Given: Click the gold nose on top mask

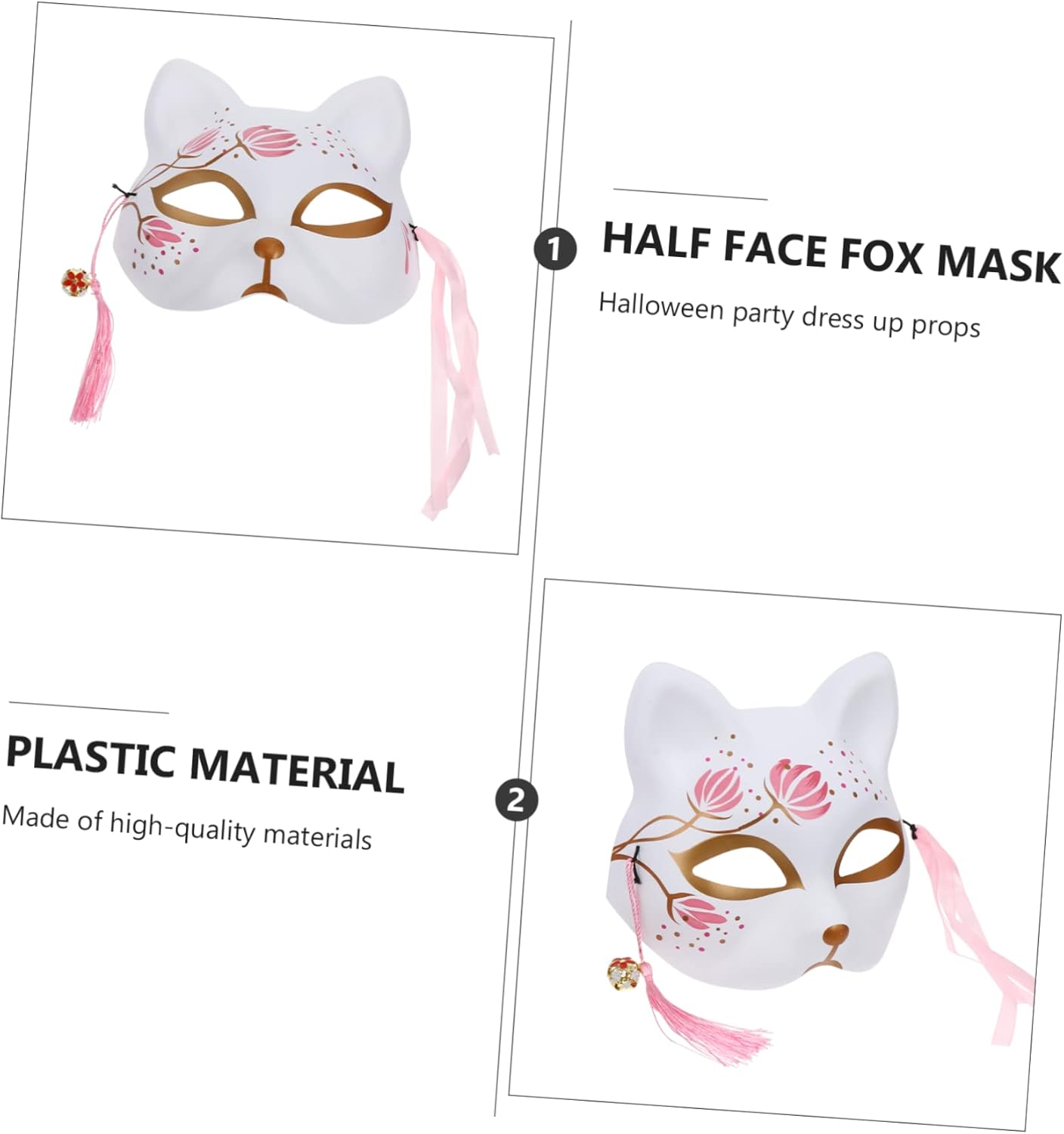Looking at the screenshot, I should (270, 247).
